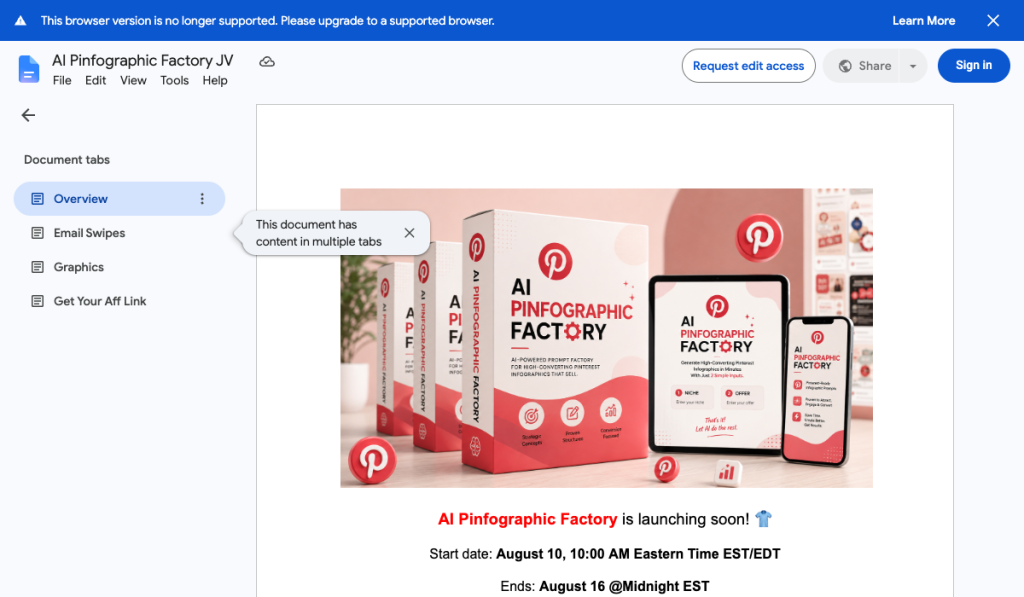Click the Share button

point(862,66)
